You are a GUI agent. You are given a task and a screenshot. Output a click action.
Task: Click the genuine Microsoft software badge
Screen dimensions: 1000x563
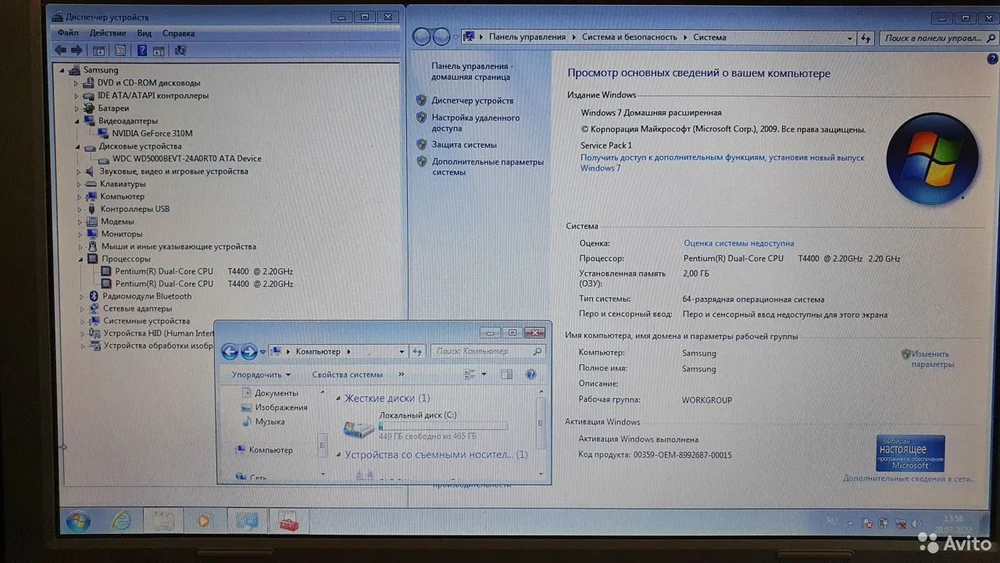pyautogui.click(x=910, y=453)
